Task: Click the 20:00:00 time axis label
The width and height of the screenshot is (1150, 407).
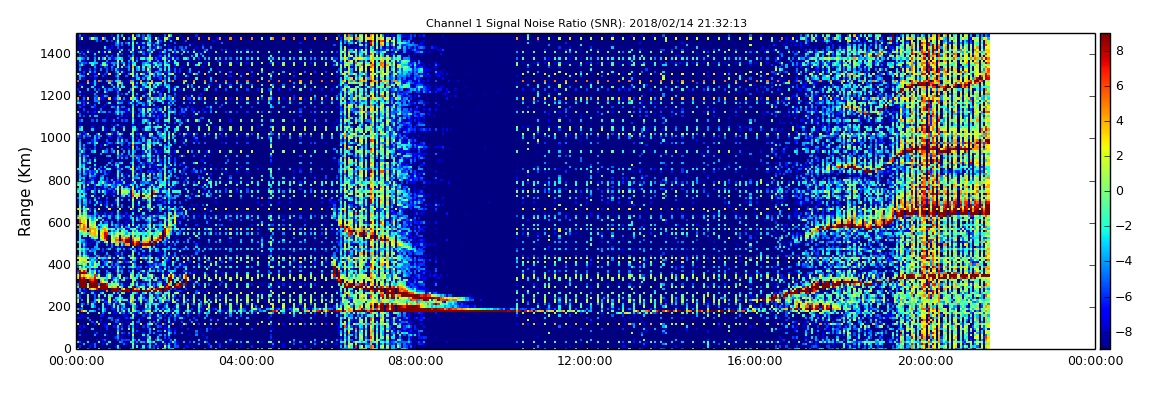Action: click(x=925, y=361)
